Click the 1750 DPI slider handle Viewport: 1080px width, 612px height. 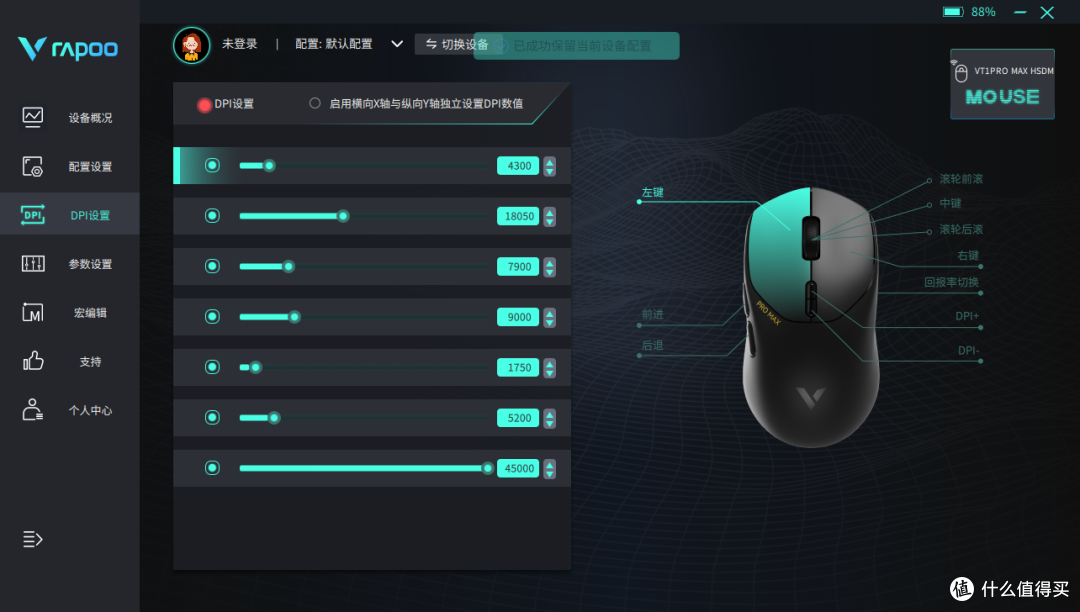pyautogui.click(x=256, y=367)
